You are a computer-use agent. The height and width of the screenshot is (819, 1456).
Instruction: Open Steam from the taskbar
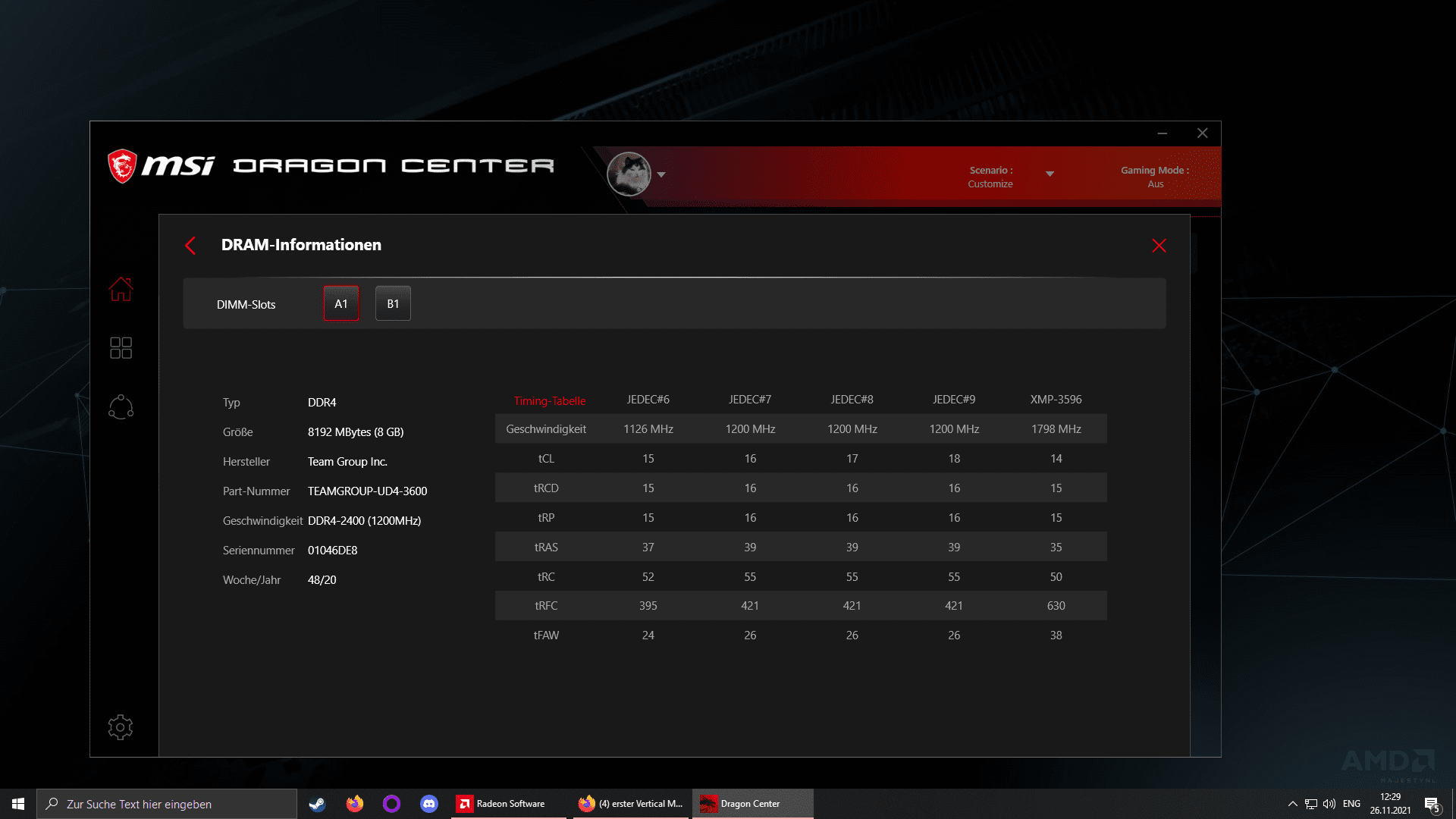pyautogui.click(x=317, y=804)
